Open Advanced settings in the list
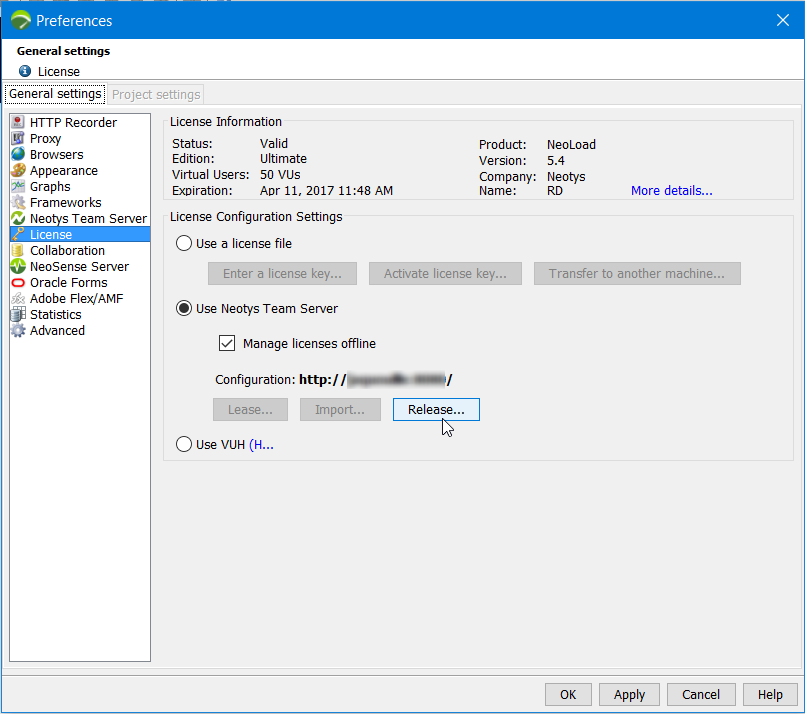 click(x=57, y=331)
